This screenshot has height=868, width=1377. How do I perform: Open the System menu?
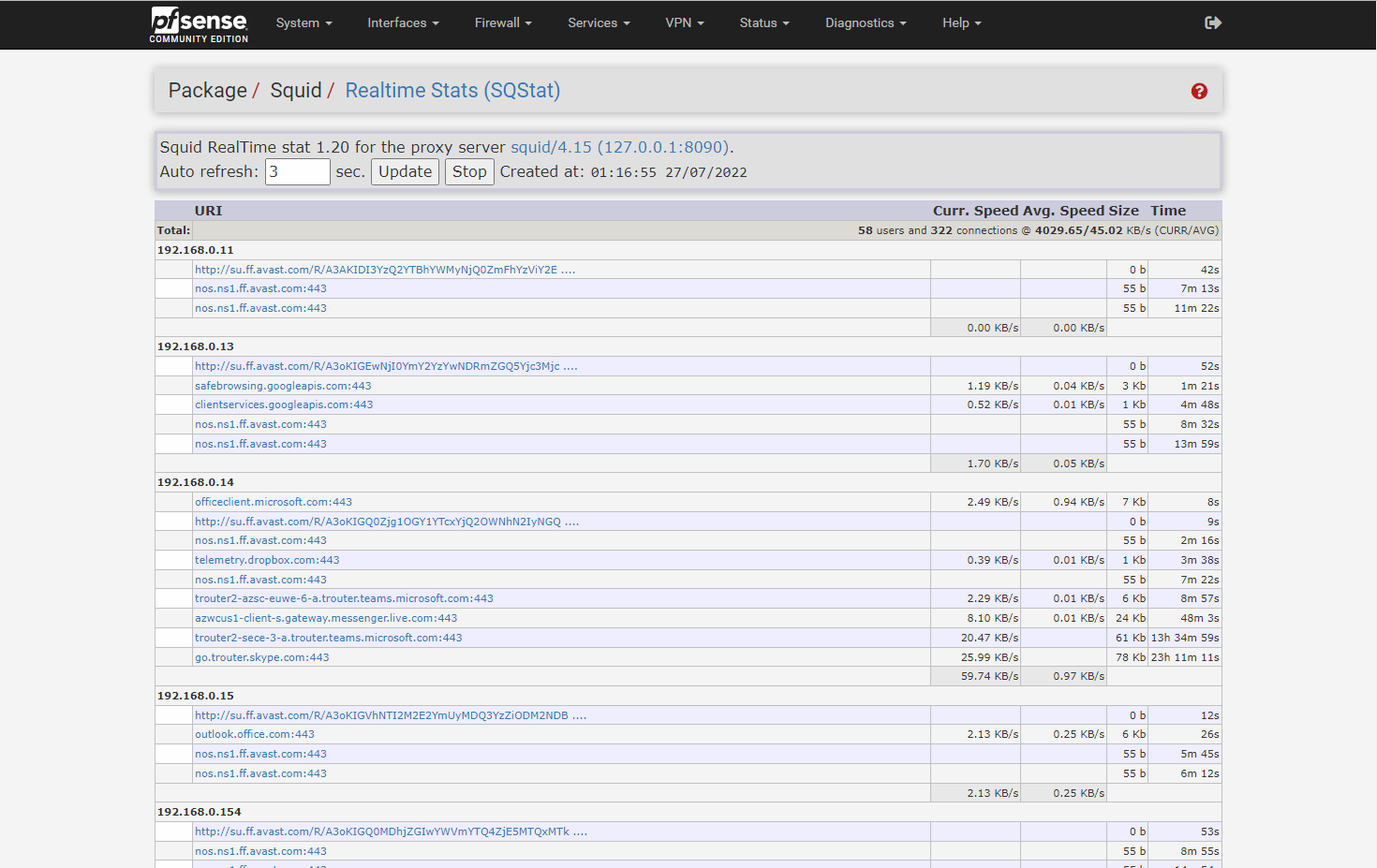[304, 23]
